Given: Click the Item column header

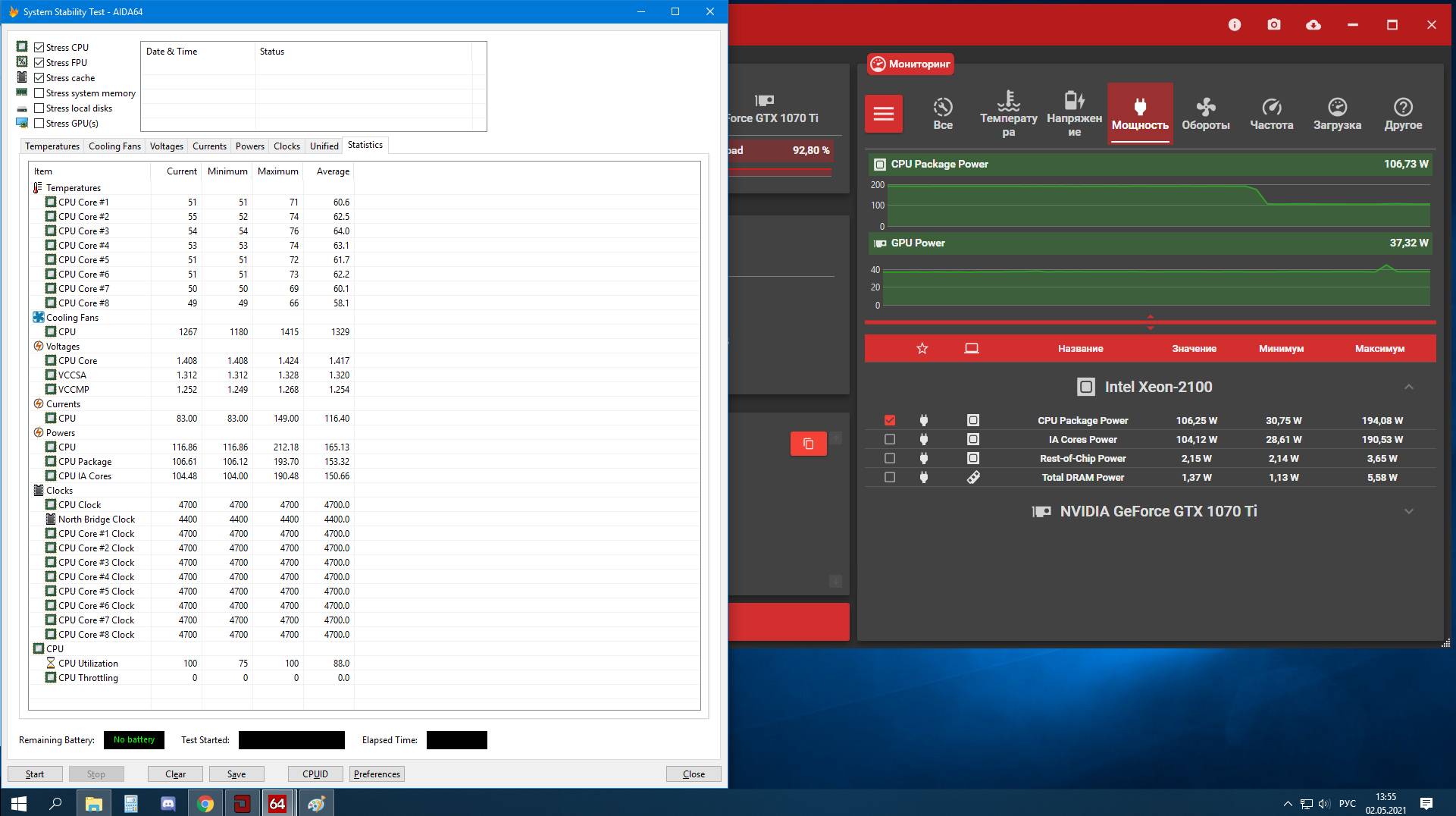Looking at the screenshot, I should point(89,171).
